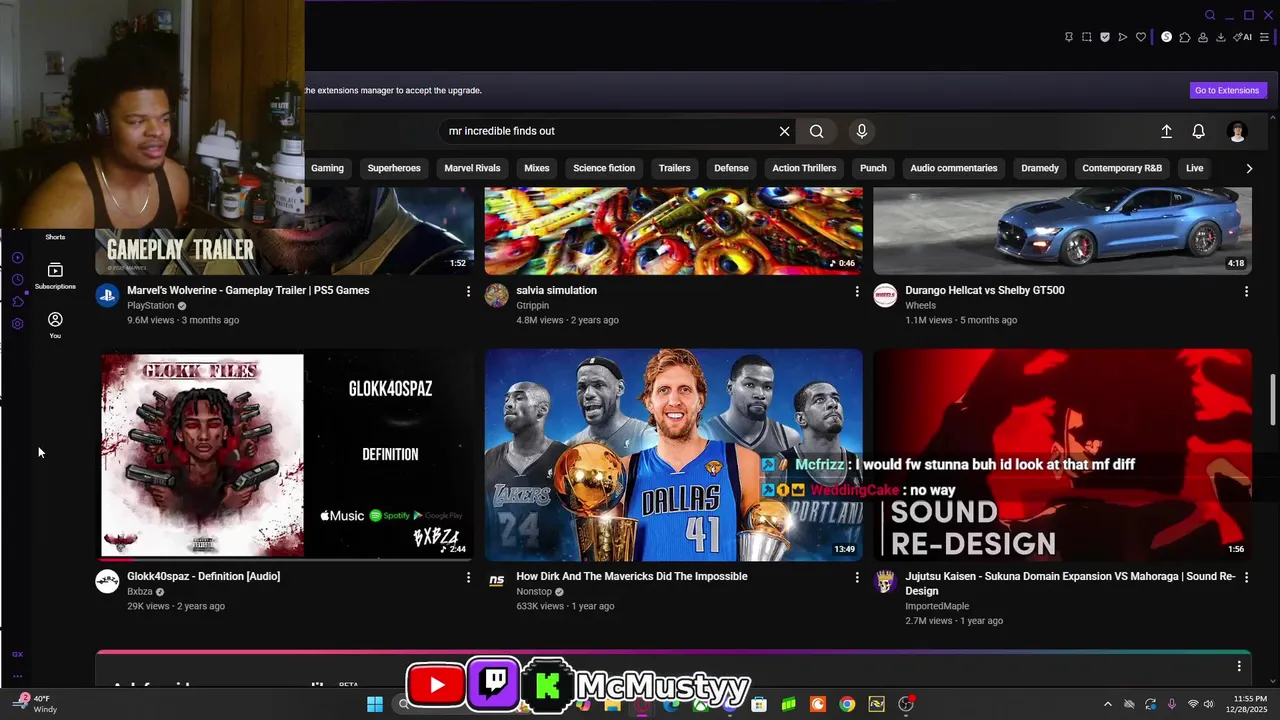The height and width of the screenshot is (720, 1280).
Task: Clear the search box with the X
Action: (x=785, y=131)
